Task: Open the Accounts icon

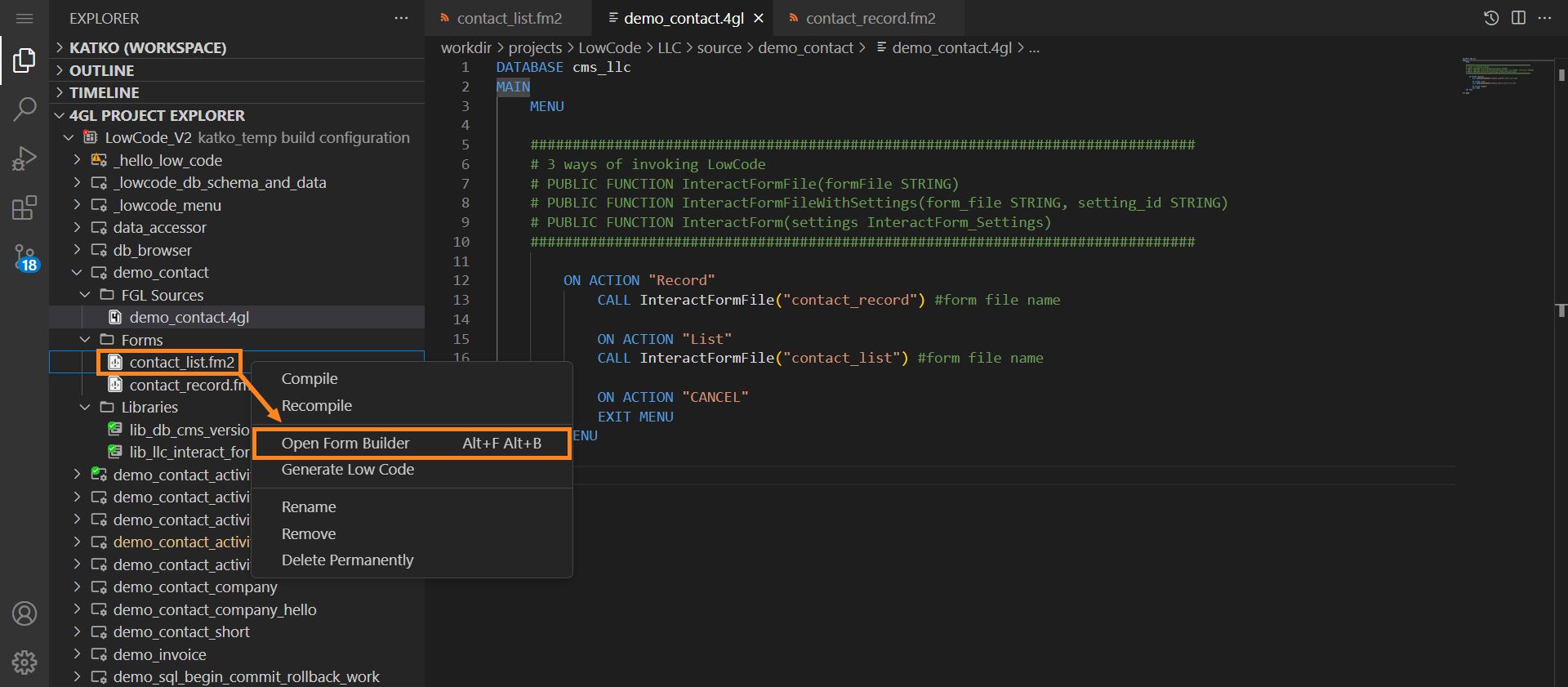Action: click(24, 613)
